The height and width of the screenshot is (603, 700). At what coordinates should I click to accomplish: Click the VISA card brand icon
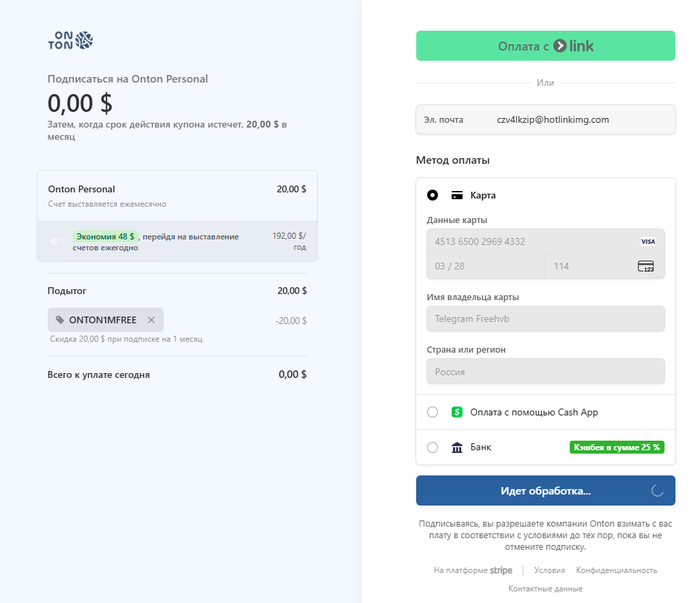pyautogui.click(x=648, y=242)
